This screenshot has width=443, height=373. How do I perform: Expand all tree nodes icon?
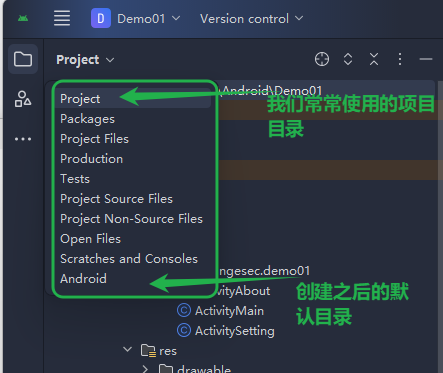click(348, 59)
